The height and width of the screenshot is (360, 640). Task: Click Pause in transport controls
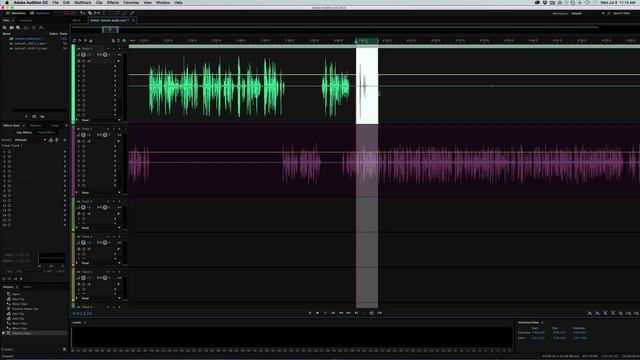325,313
